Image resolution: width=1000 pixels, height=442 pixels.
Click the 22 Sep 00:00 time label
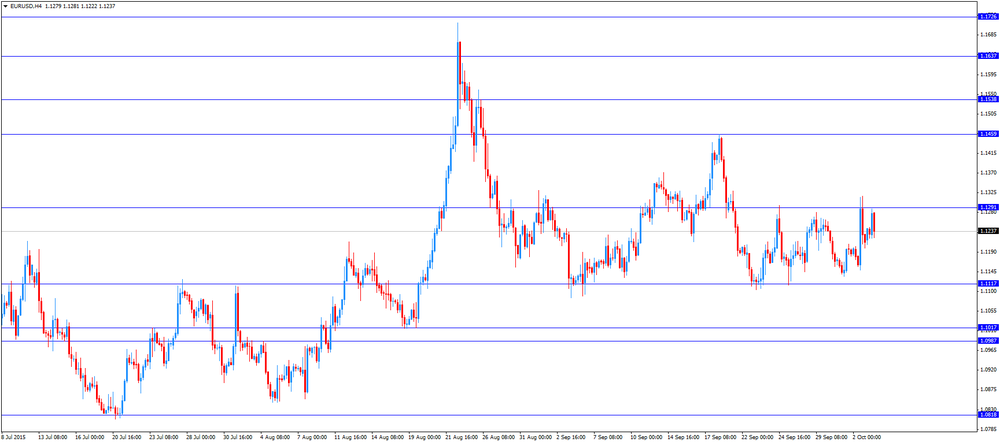(x=756, y=438)
